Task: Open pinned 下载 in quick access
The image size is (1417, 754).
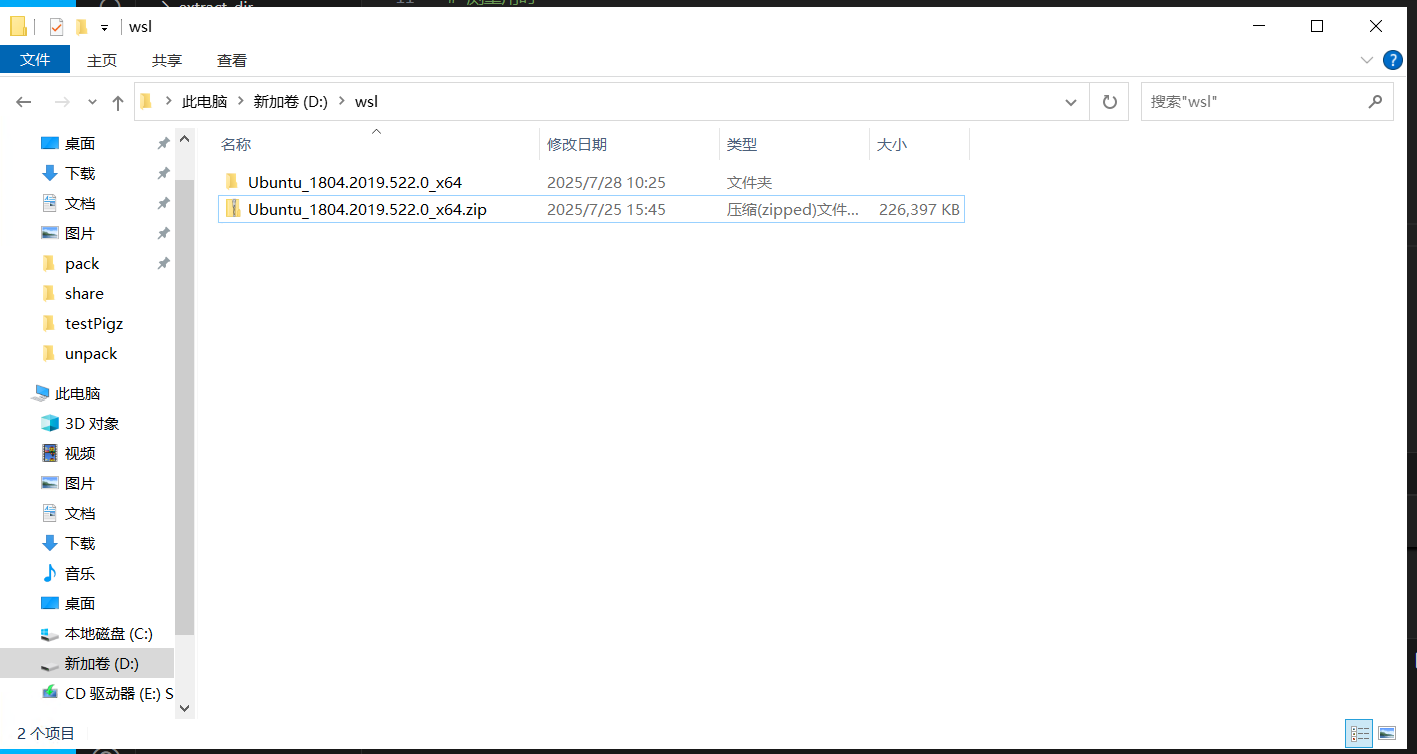Action: coord(80,173)
